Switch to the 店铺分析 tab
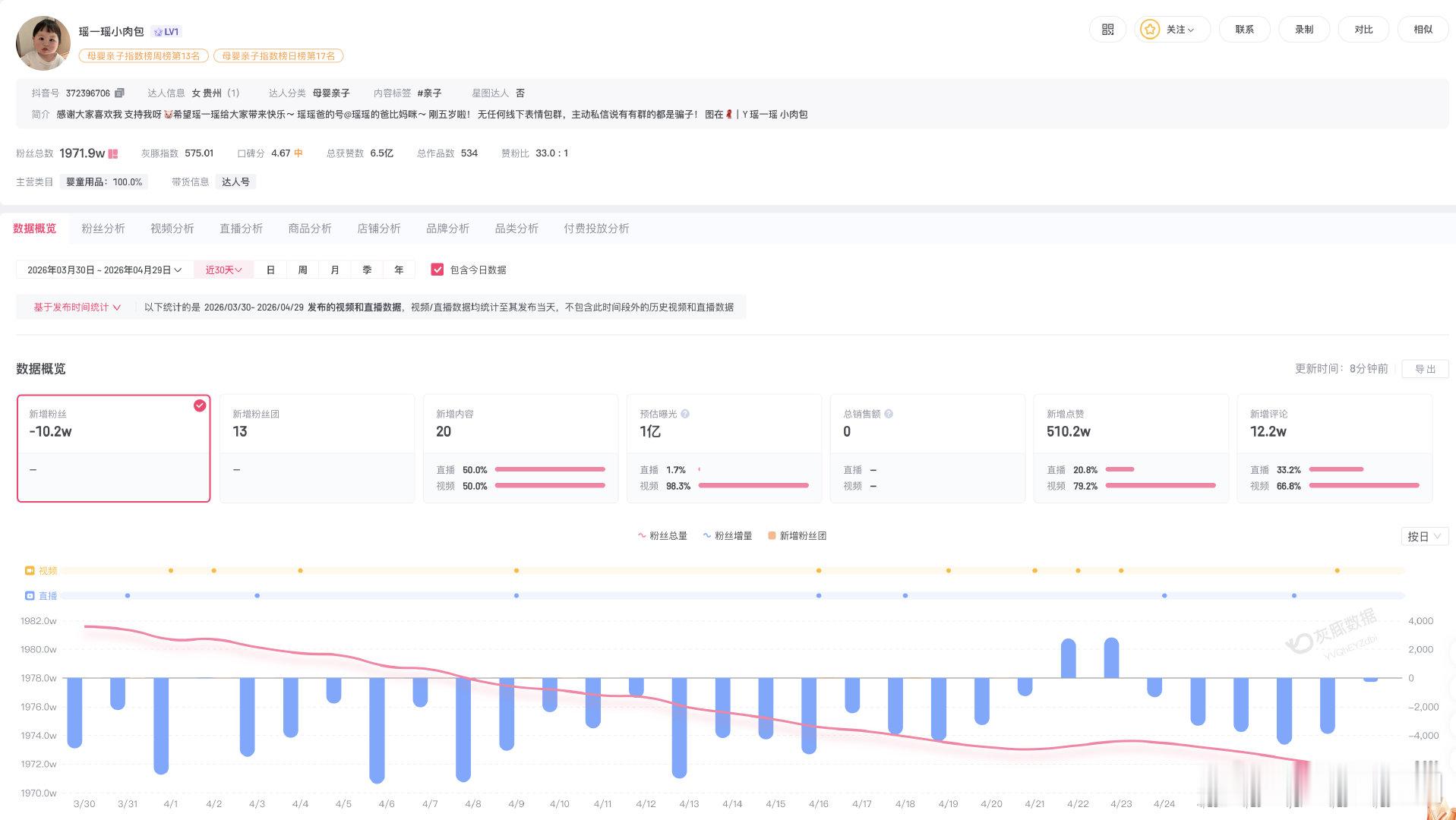This screenshot has height=820, width=1456. [x=379, y=229]
